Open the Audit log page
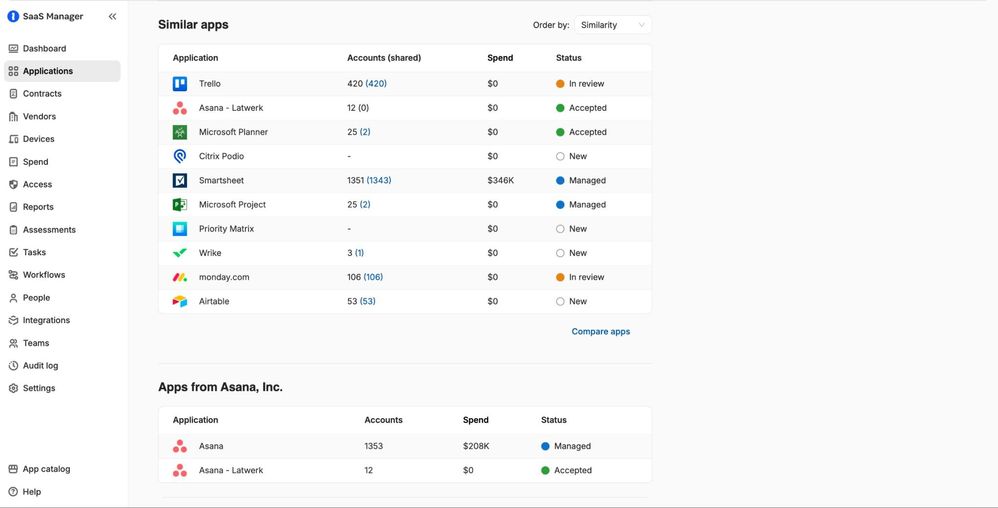Viewport: 998px width, 508px height. [40, 366]
